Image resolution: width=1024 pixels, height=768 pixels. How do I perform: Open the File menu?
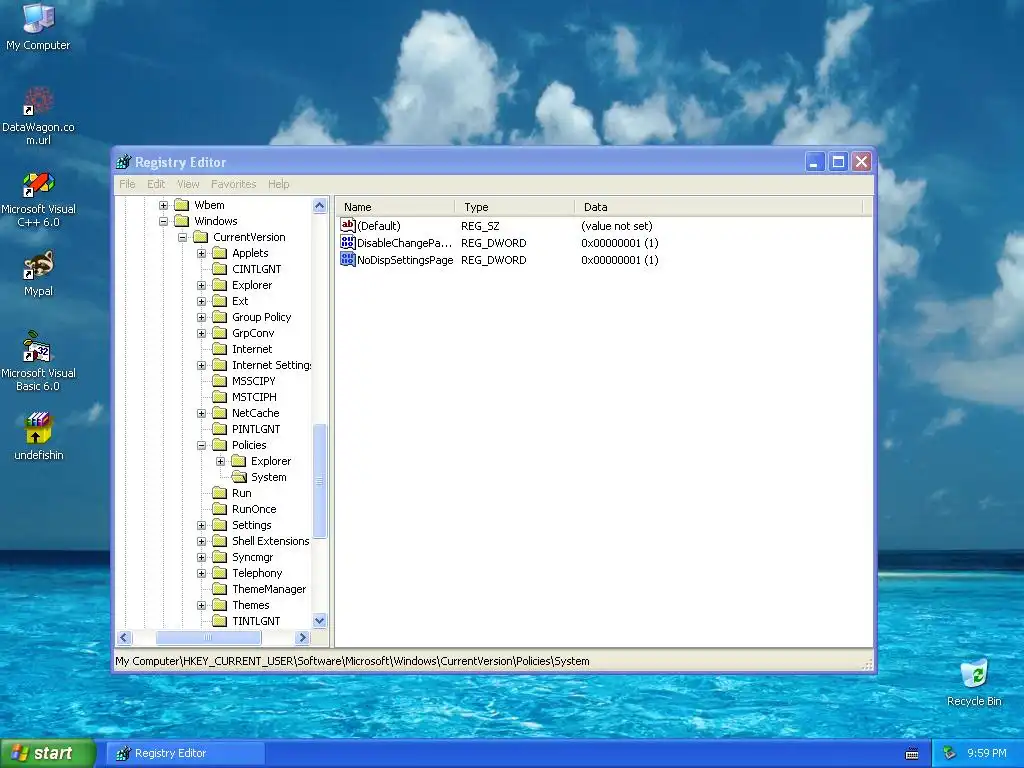point(127,184)
